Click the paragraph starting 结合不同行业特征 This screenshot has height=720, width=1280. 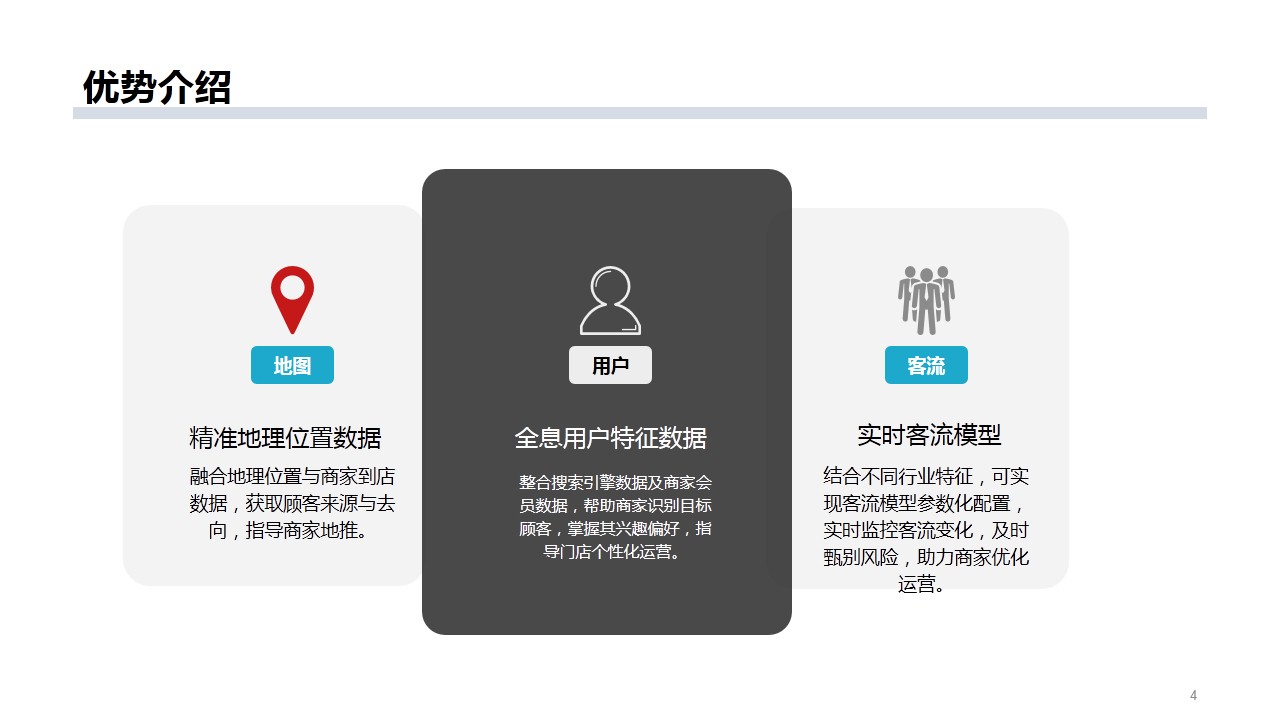pyautogui.click(x=926, y=530)
